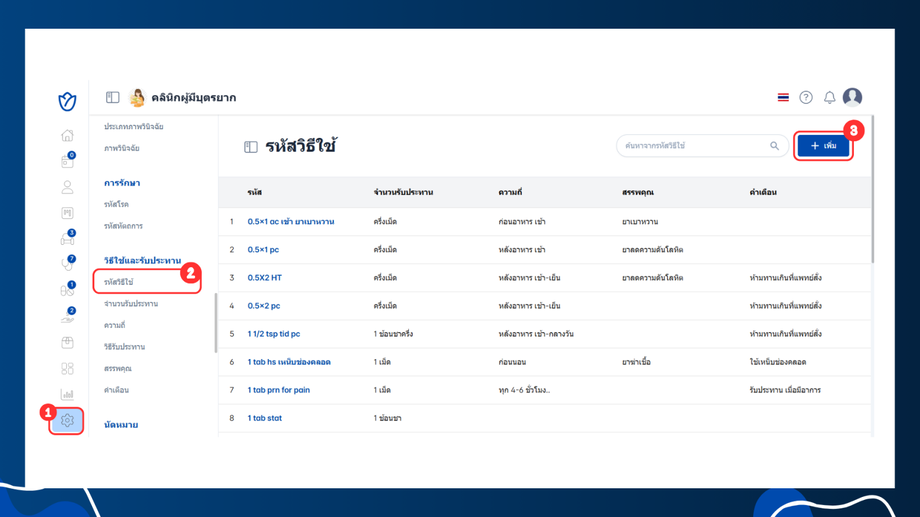The width and height of the screenshot is (920, 517).
Task: Open code link 1 tab prn for pain
Action: [x=279, y=390]
